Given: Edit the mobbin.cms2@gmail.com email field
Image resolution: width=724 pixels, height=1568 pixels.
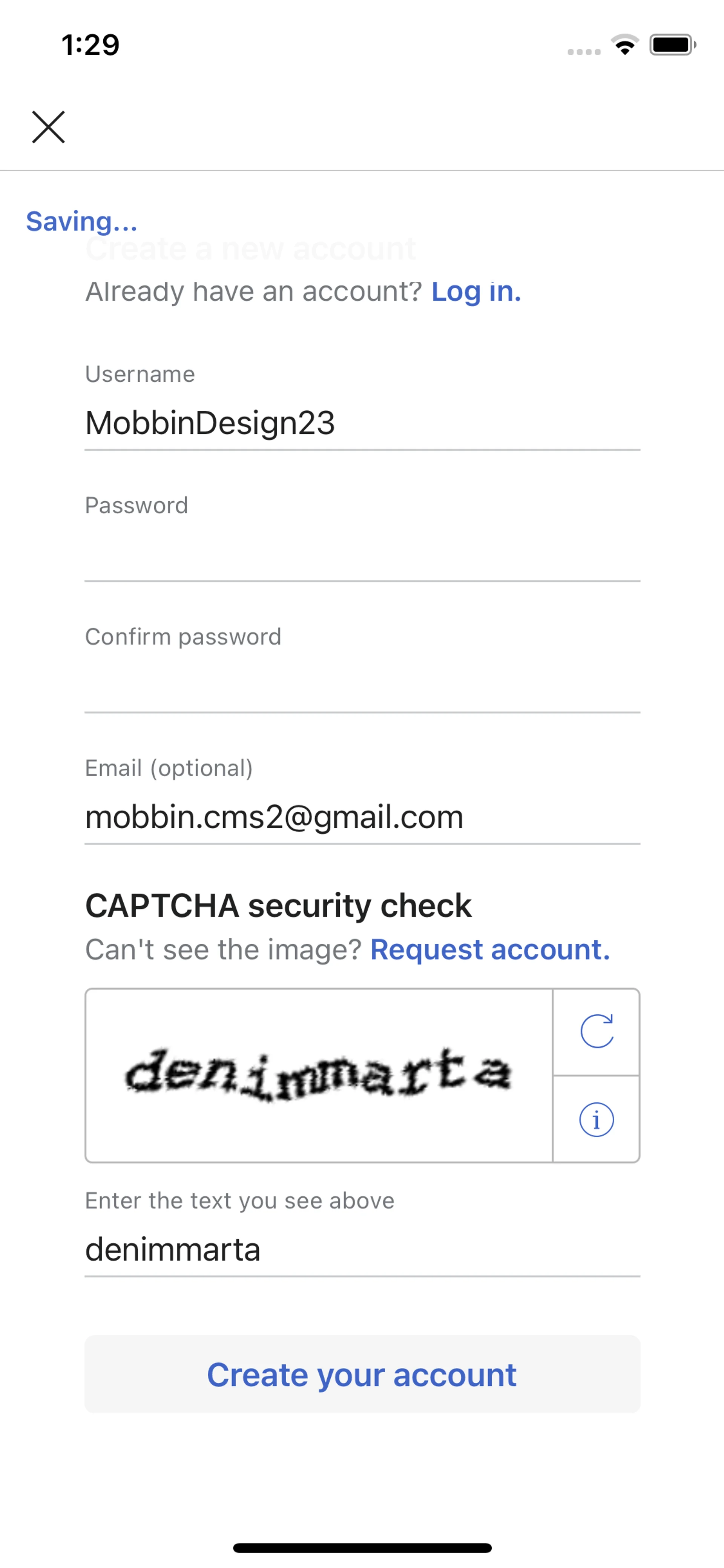Looking at the screenshot, I should point(362,817).
